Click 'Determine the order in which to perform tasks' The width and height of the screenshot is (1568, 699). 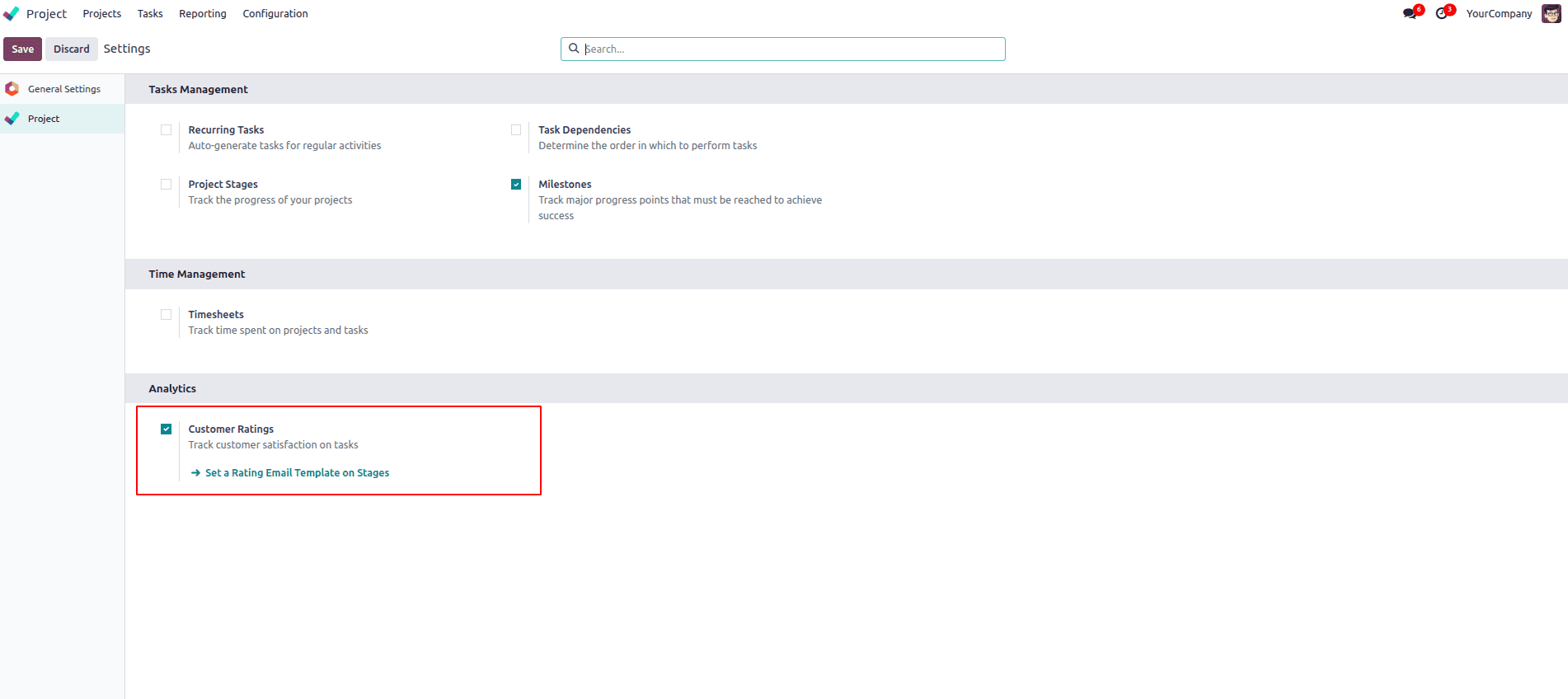click(647, 146)
